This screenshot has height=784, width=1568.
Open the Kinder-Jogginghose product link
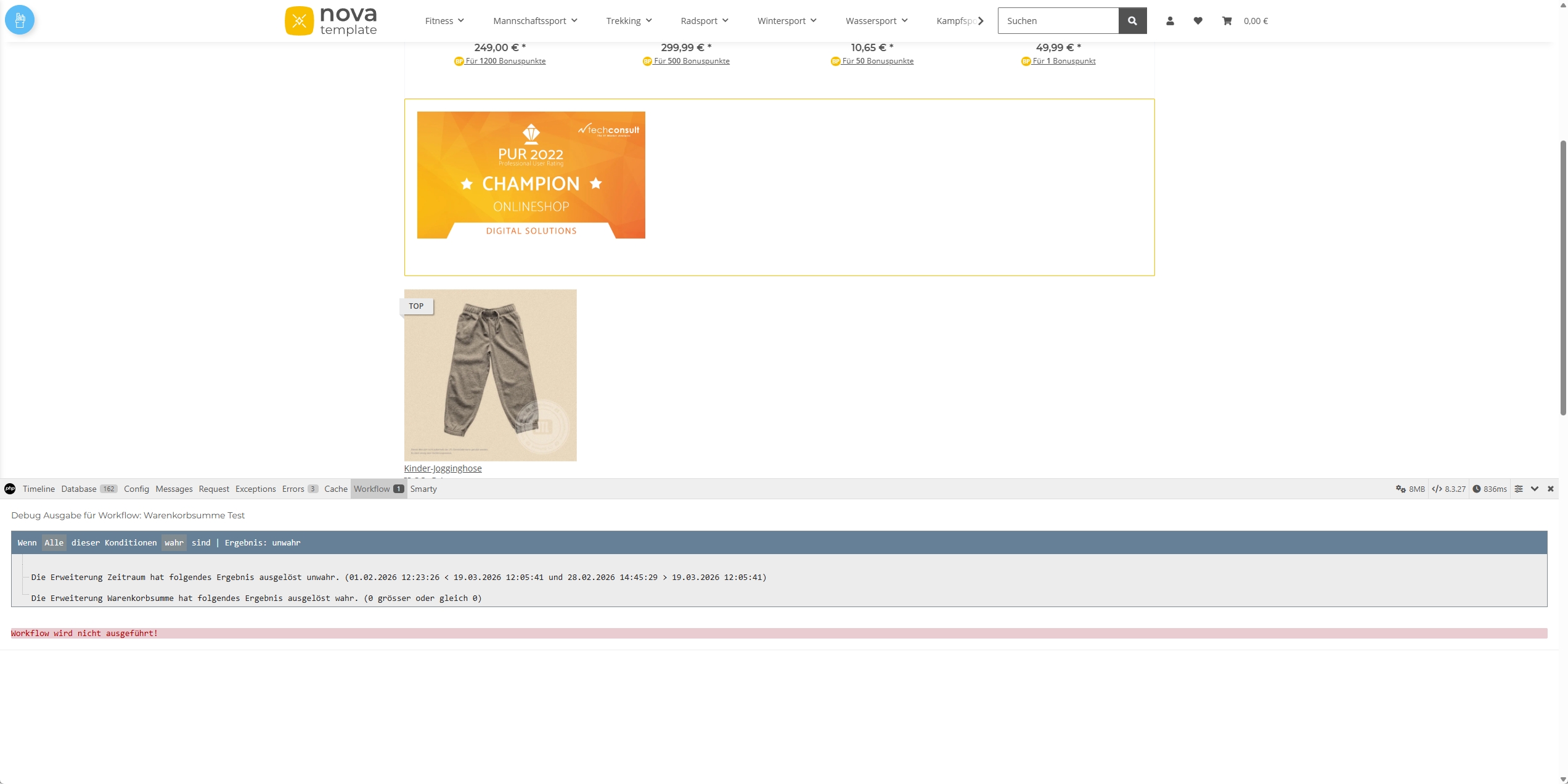[442, 468]
